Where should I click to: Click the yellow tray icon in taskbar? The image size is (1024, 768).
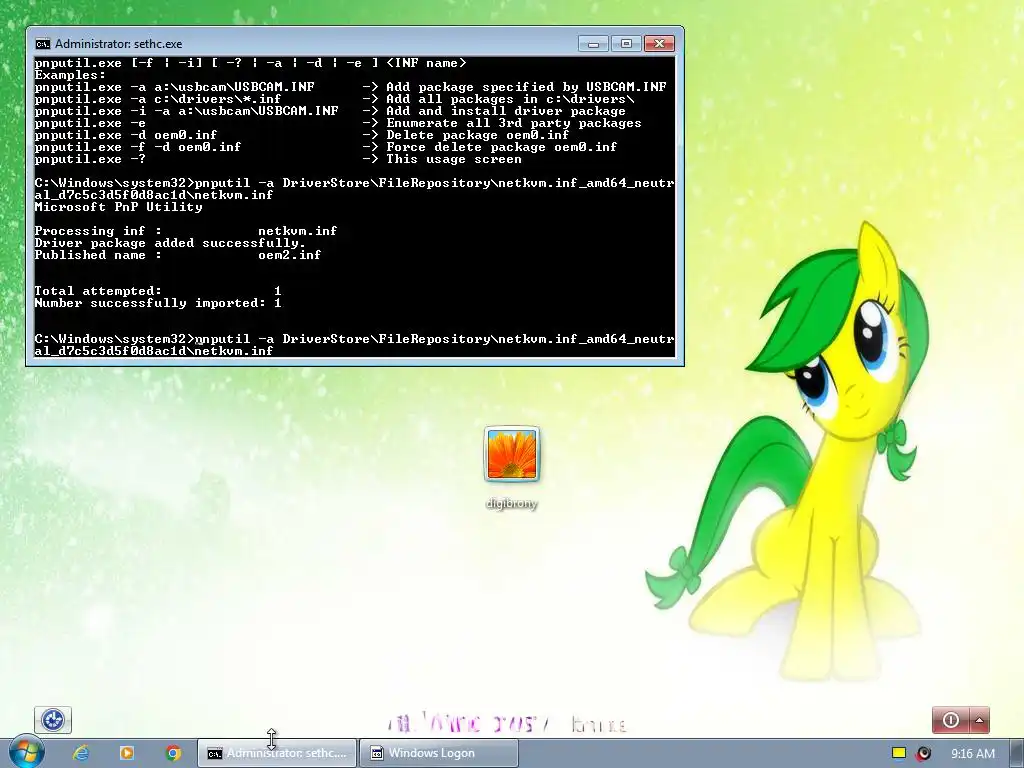pyautogui.click(x=899, y=753)
